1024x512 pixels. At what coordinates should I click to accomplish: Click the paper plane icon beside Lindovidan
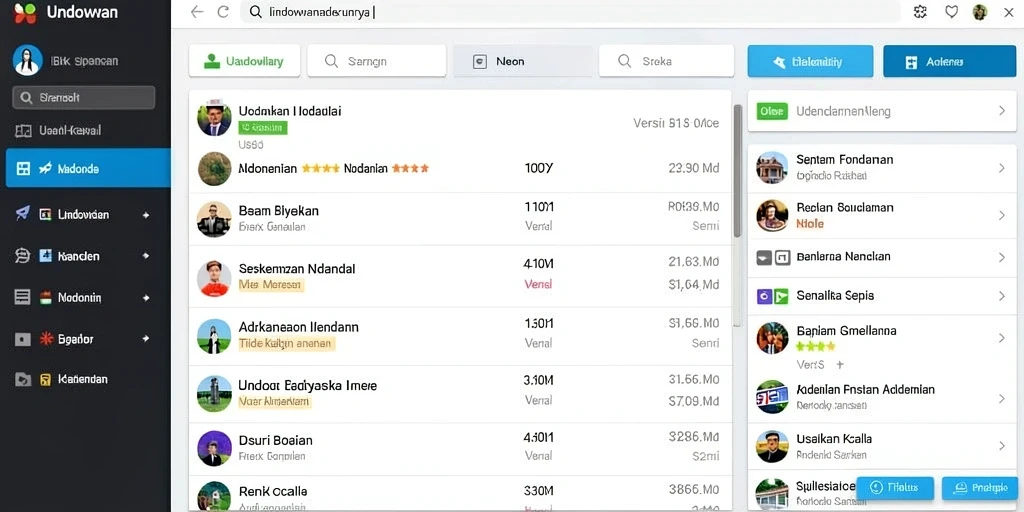22,214
